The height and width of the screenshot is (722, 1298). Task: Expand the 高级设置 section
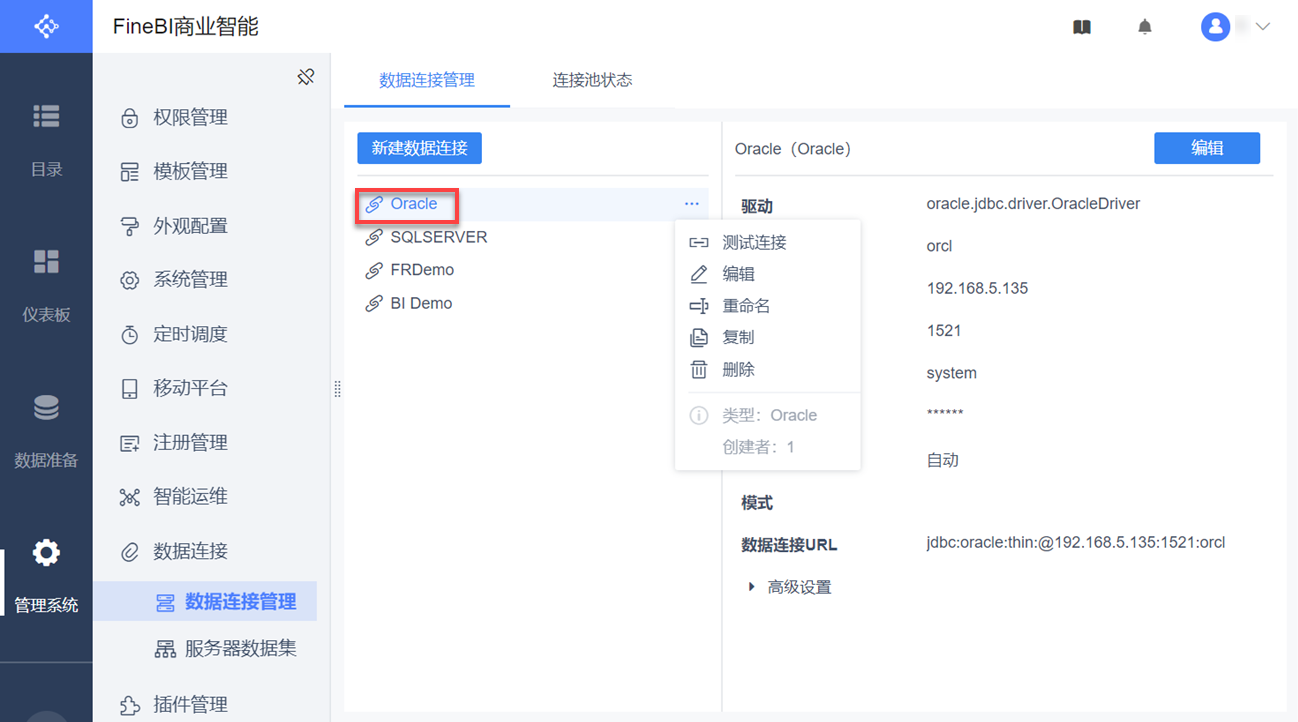click(789, 587)
